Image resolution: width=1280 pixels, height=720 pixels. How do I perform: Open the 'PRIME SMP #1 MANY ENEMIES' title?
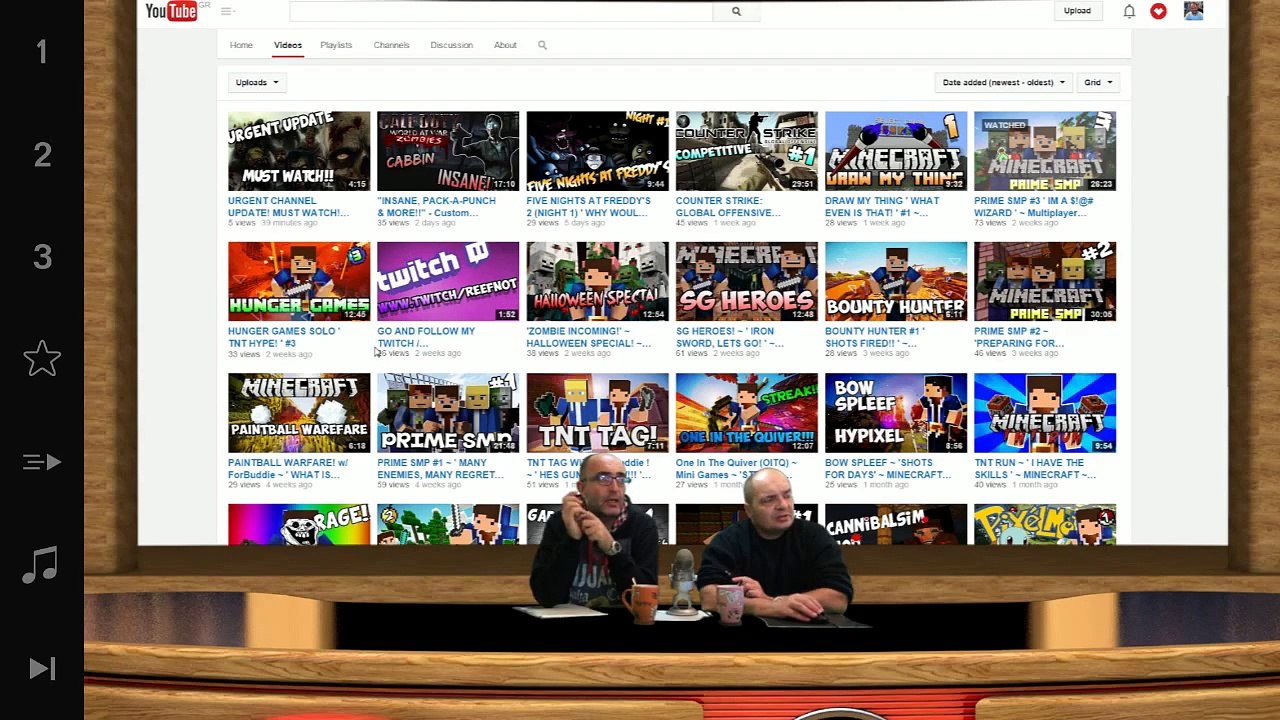[440, 469]
